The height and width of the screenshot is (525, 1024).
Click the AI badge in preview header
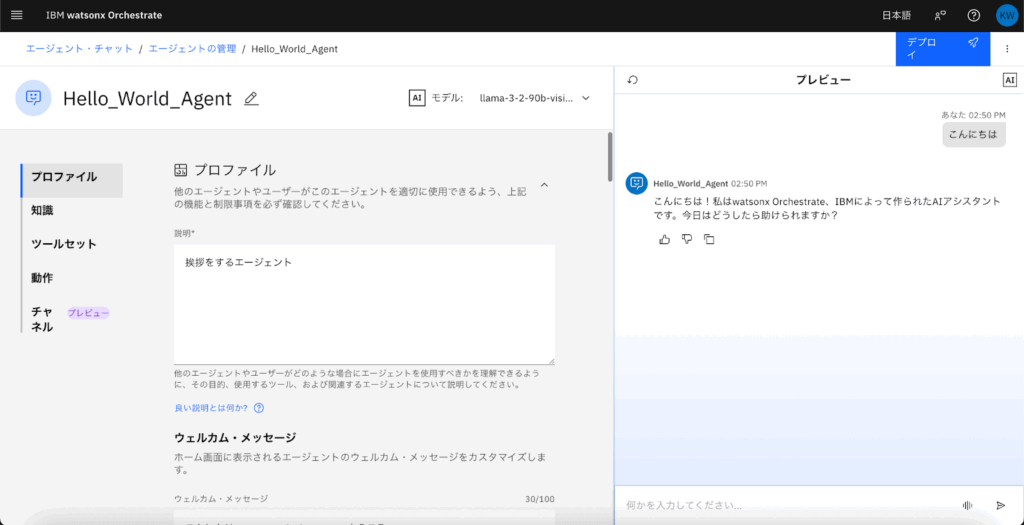pos(1009,80)
